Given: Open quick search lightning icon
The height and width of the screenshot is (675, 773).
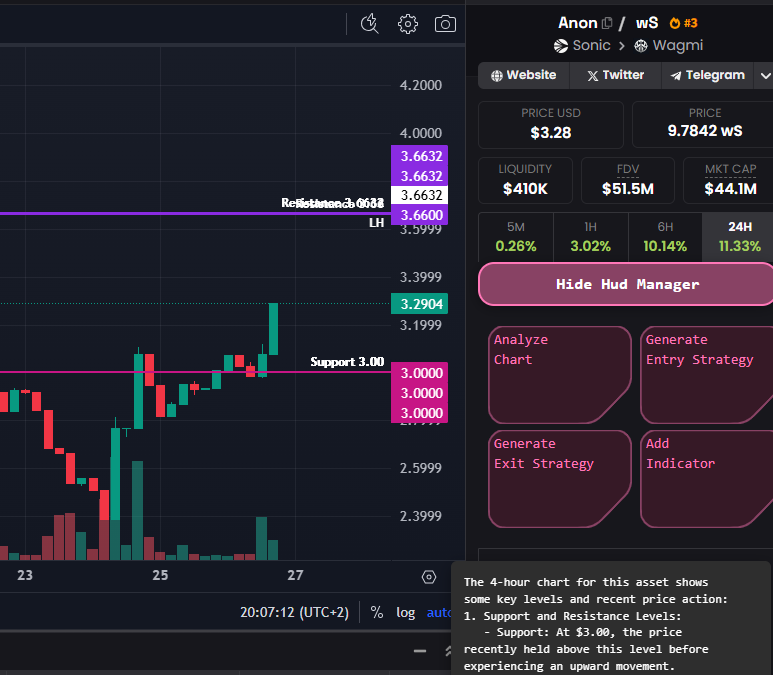Looking at the screenshot, I should 369,24.
